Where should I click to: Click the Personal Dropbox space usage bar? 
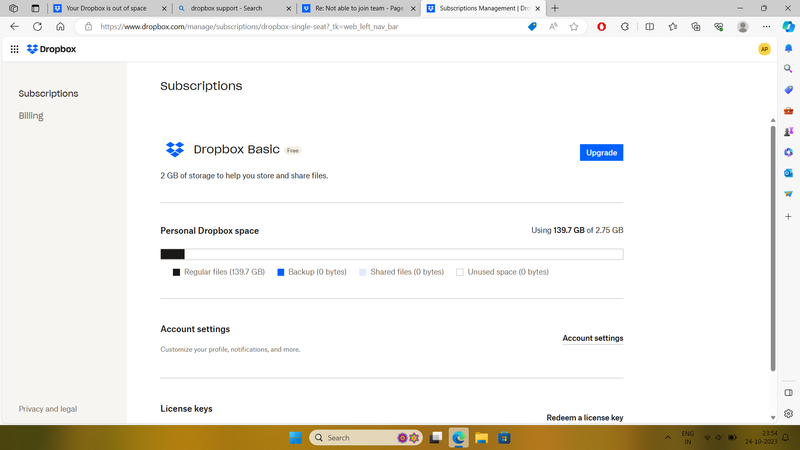point(391,255)
